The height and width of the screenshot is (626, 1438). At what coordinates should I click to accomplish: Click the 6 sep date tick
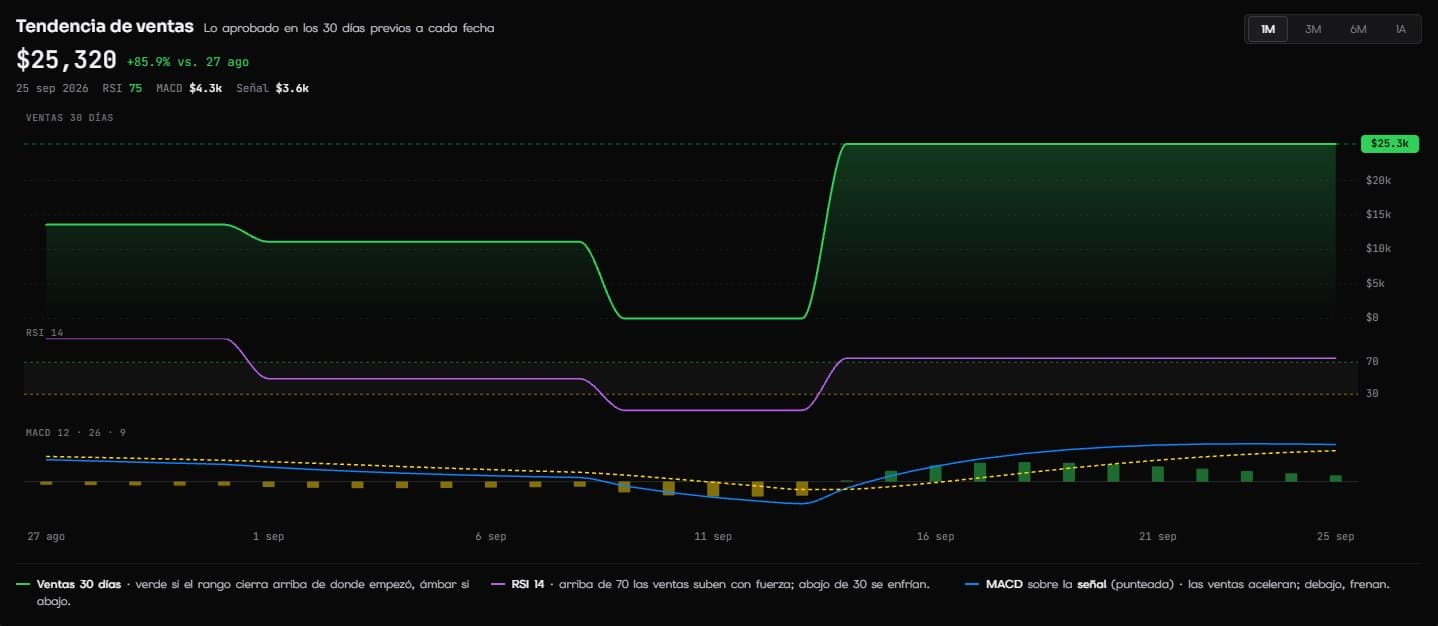[x=491, y=537]
